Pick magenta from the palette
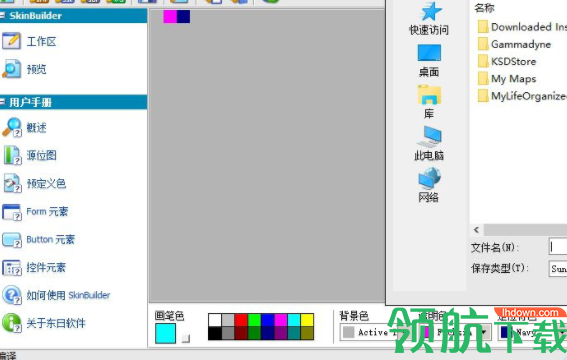Screen dimensions: 567x360 tap(281, 320)
